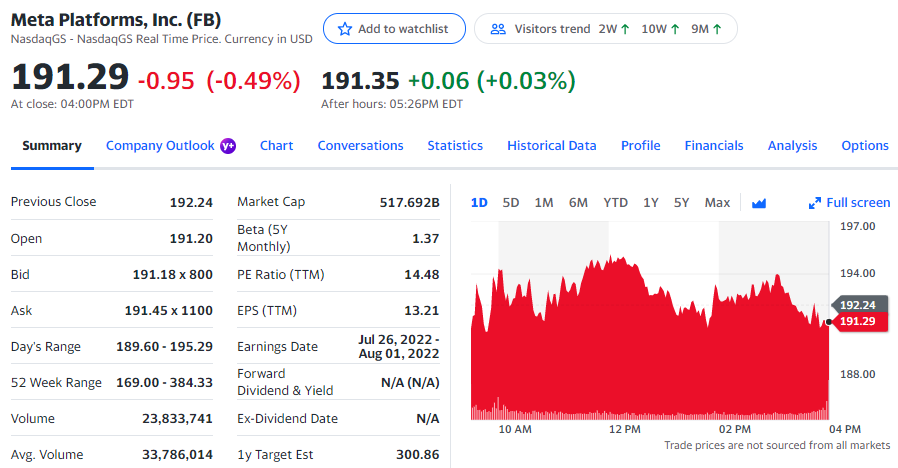The image size is (898, 468).
Task: Click the after hours price 191.35
Action: pyautogui.click(x=360, y=81)
